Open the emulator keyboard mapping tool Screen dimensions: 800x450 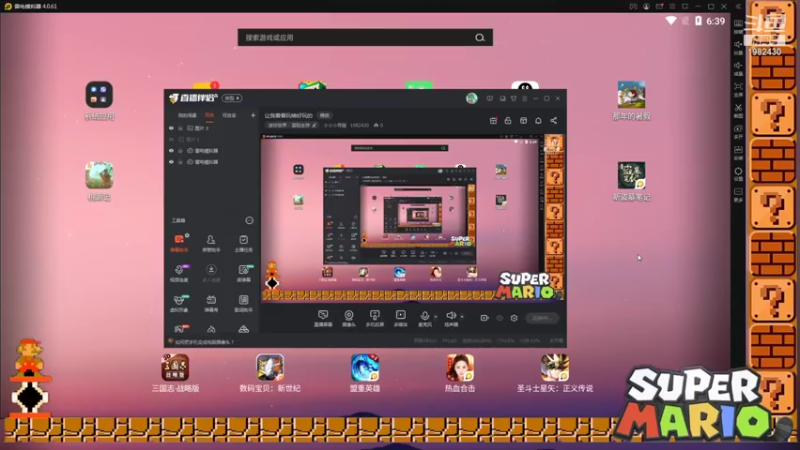pyautogui.click(x=738, y=26)
